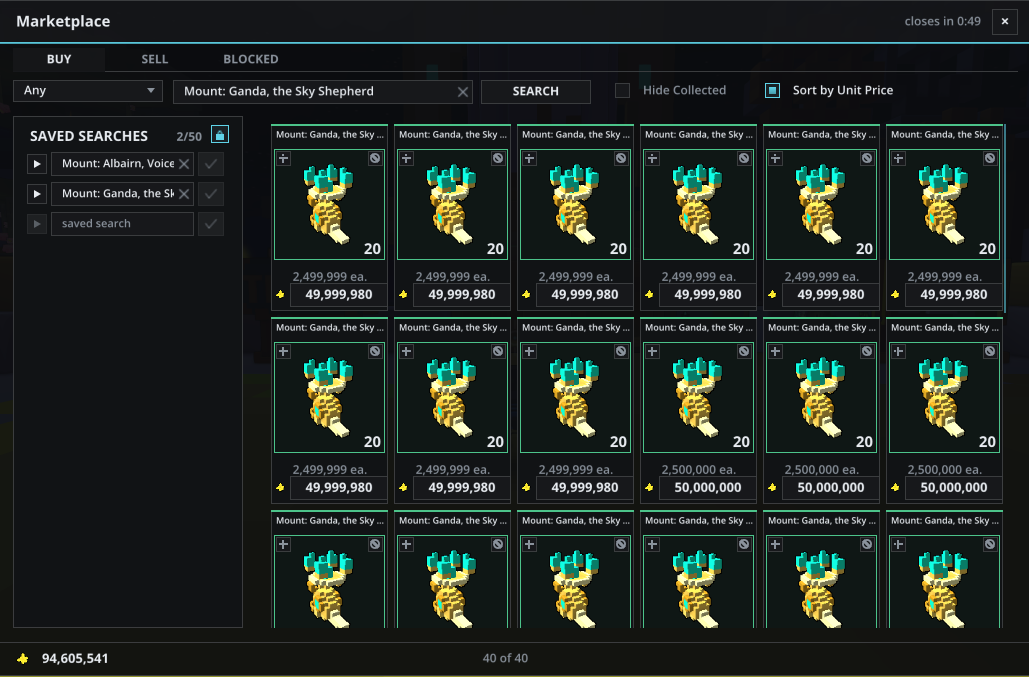
Task: Run the Mount: Ganda saved search play button
Action: coord(37,194)
